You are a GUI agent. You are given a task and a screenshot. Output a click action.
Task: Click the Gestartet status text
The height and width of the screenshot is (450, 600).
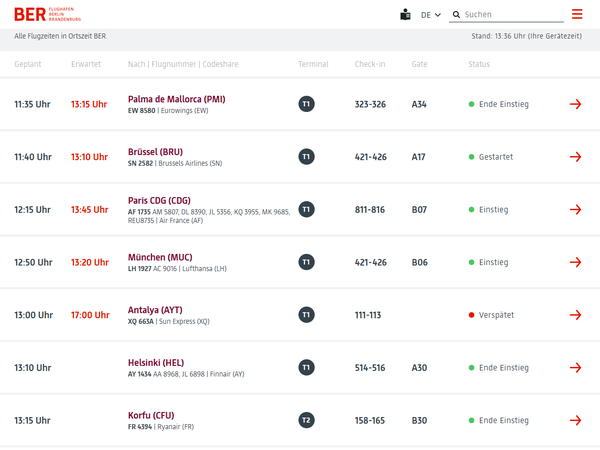coord(496,157)
